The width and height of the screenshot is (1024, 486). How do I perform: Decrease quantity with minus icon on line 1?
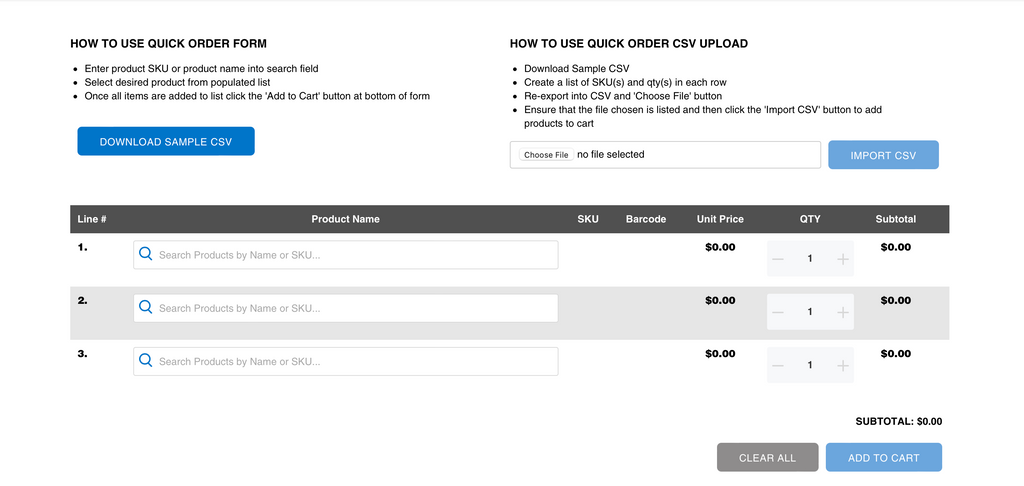777,259
